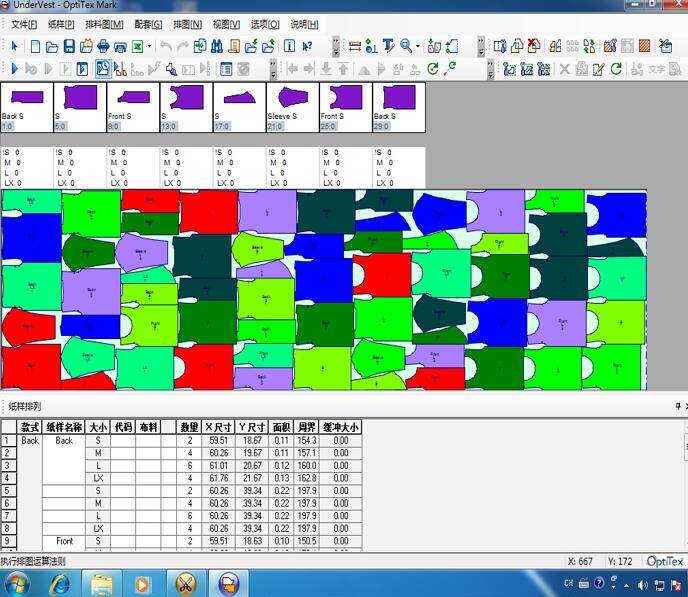Screen dimensions: 688x597
Task: Pin the 纸样排列 panel
Action: (x=678, y=406)
